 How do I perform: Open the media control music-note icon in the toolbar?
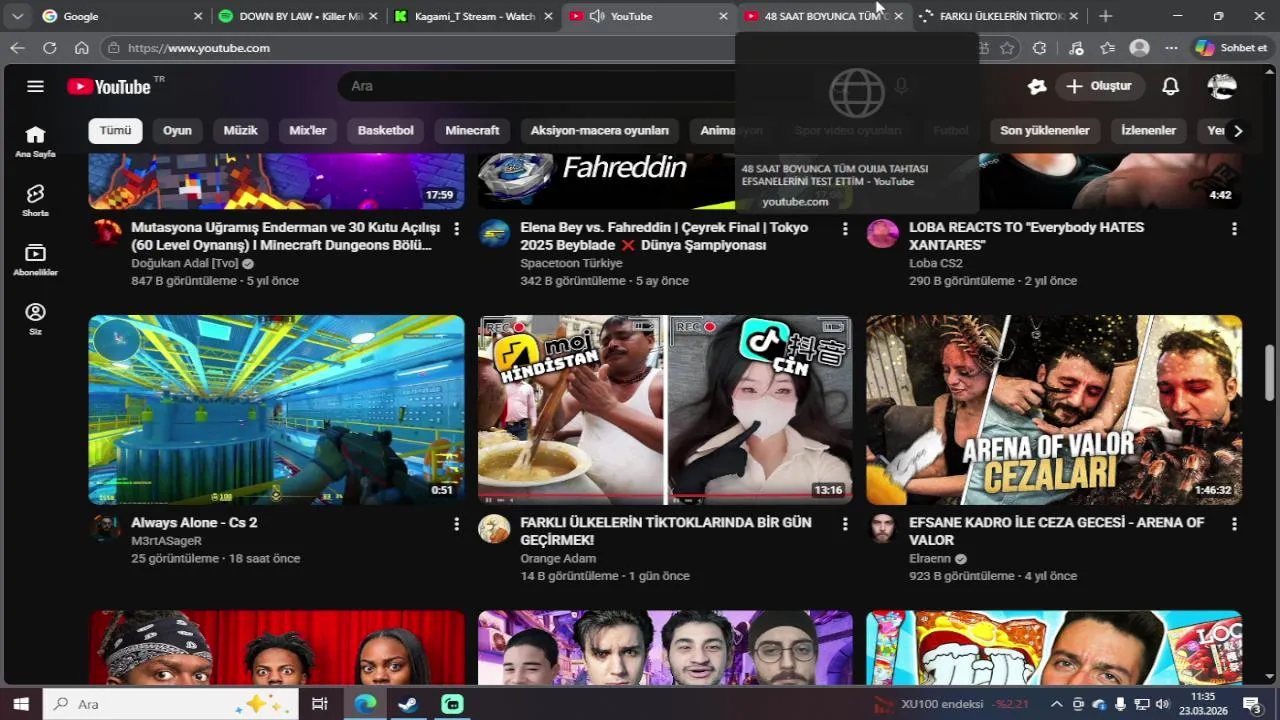tap(1076, 48)
